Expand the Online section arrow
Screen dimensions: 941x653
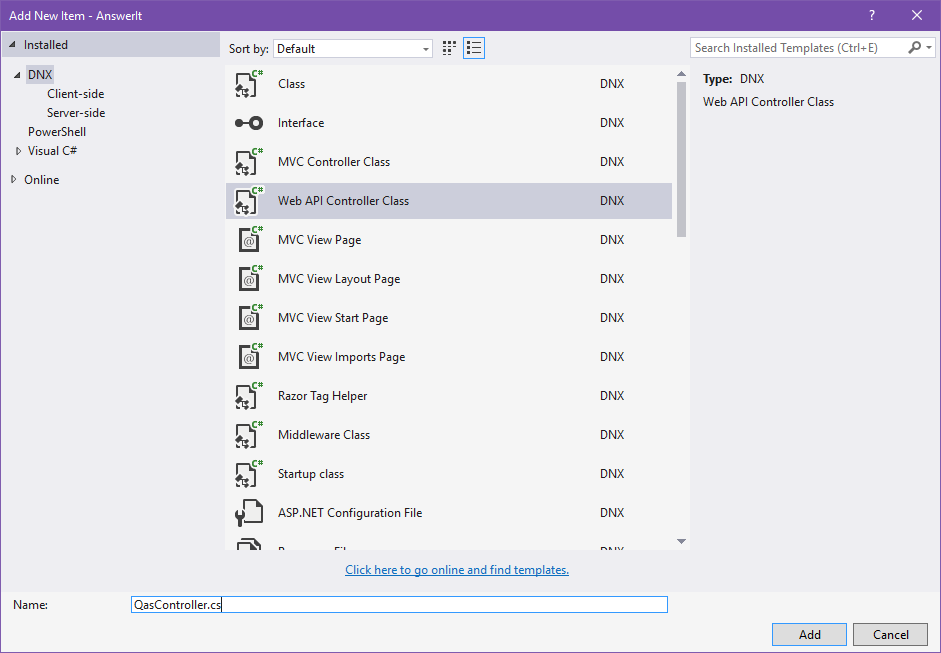pyautogui.click(x=14, y=179)
